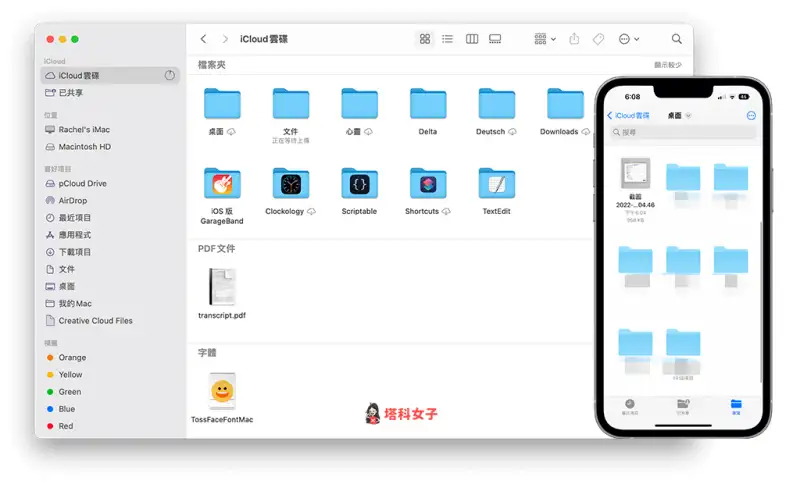Click 顯示較少 to show fewer folders
800x484 pixels.
668,65
